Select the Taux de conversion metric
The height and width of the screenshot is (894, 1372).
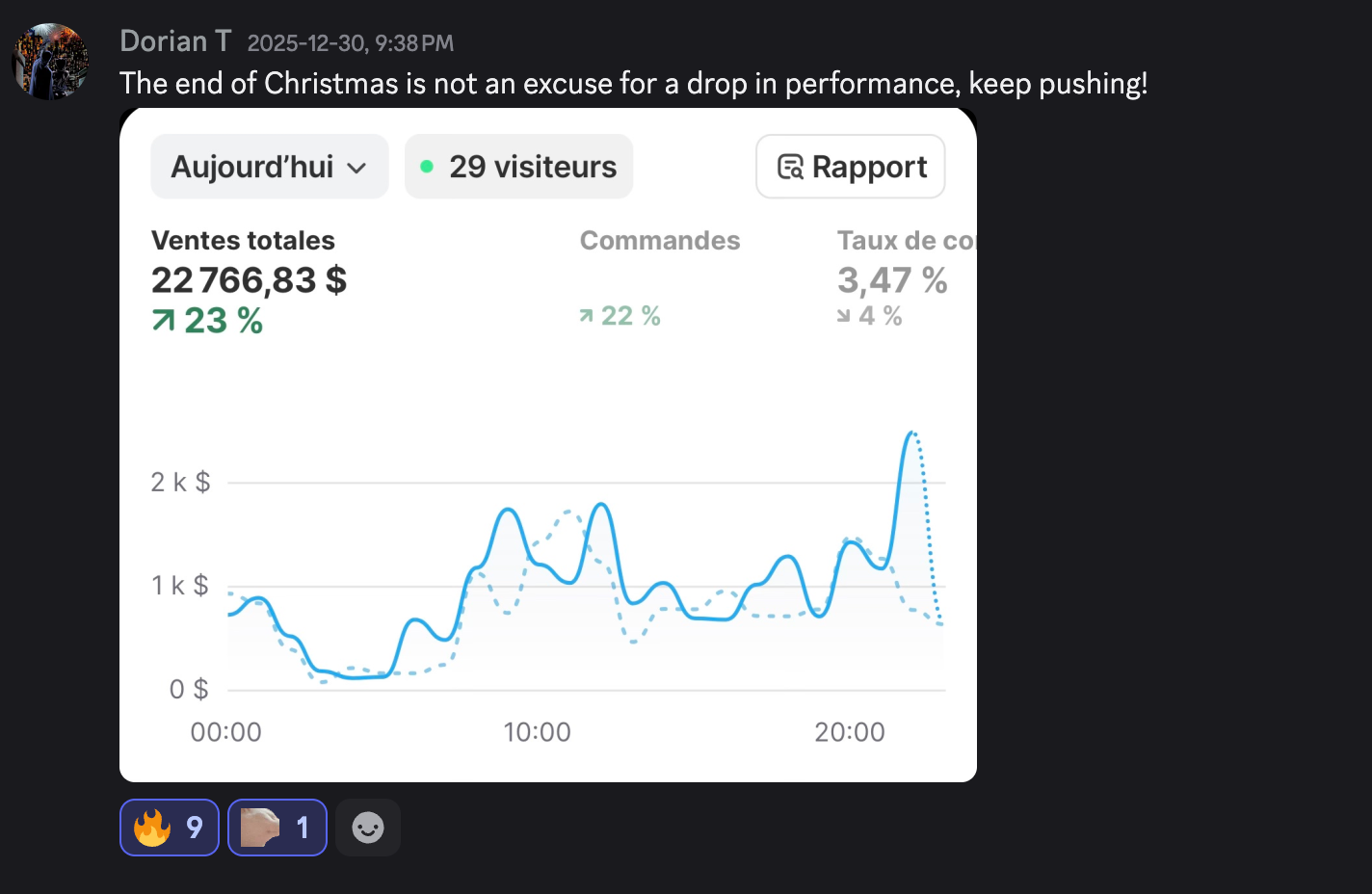(x=905, y=241)
